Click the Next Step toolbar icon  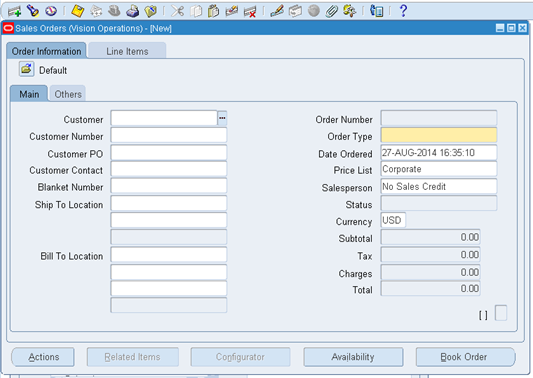point(96,11)
